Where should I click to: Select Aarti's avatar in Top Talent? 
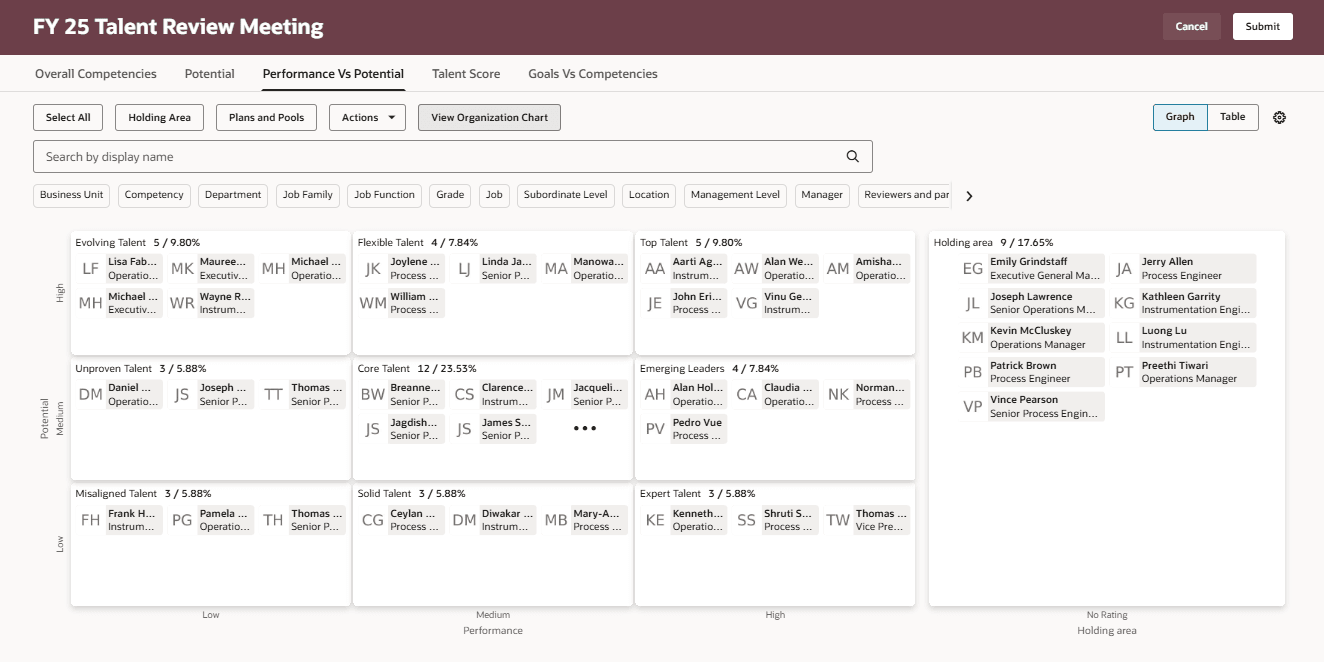coord(654,268)
